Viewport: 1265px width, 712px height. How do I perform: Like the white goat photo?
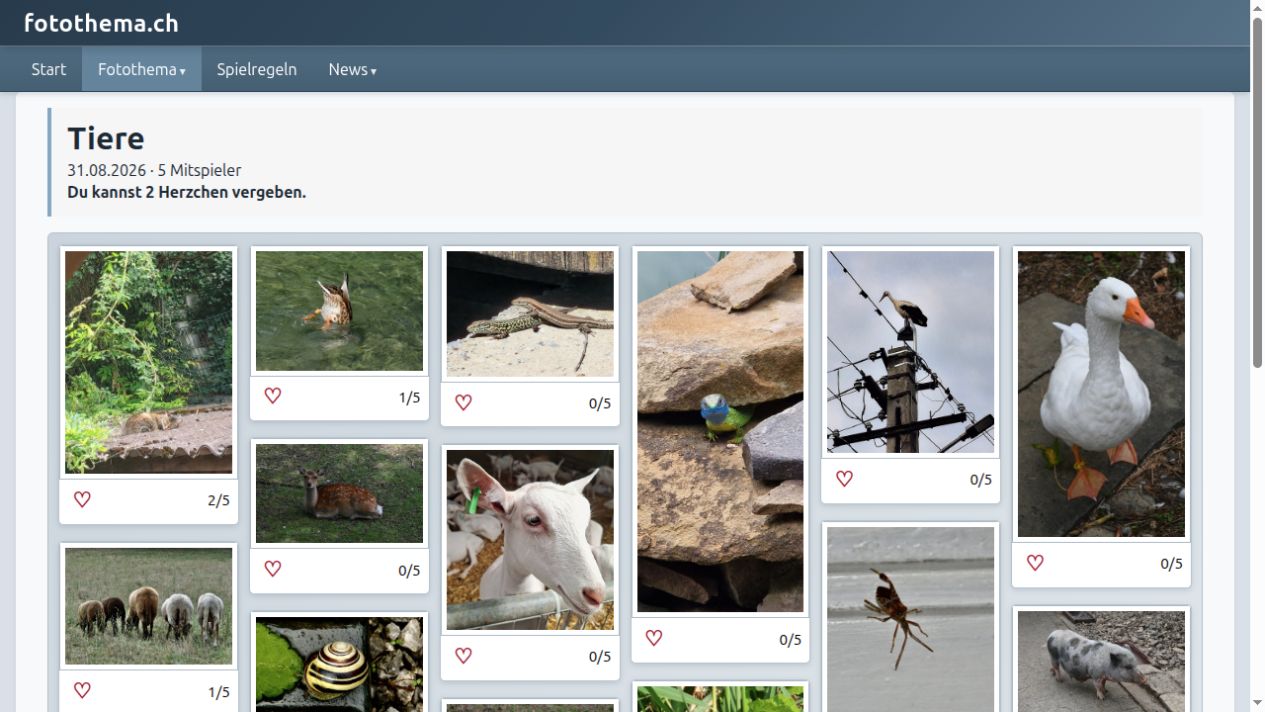[x=463, y=655]
